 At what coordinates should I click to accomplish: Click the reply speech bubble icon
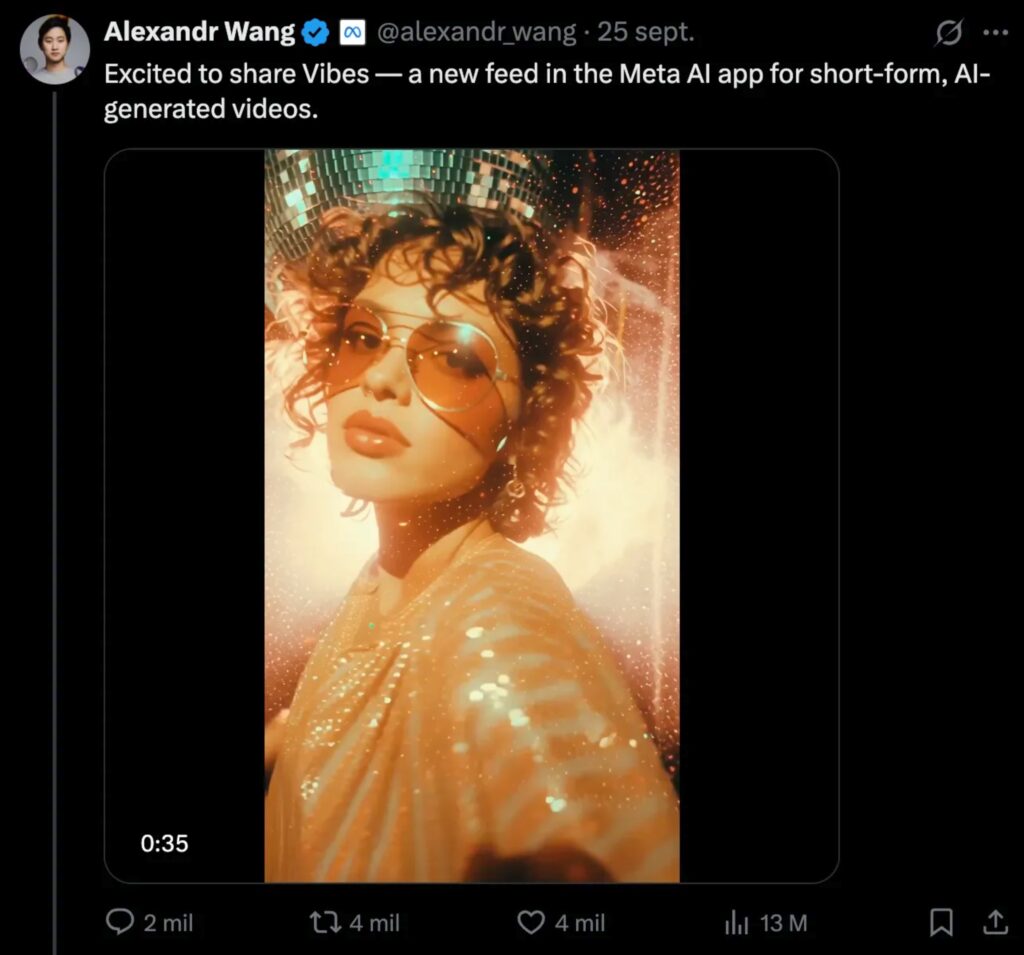tap(120, 922)
